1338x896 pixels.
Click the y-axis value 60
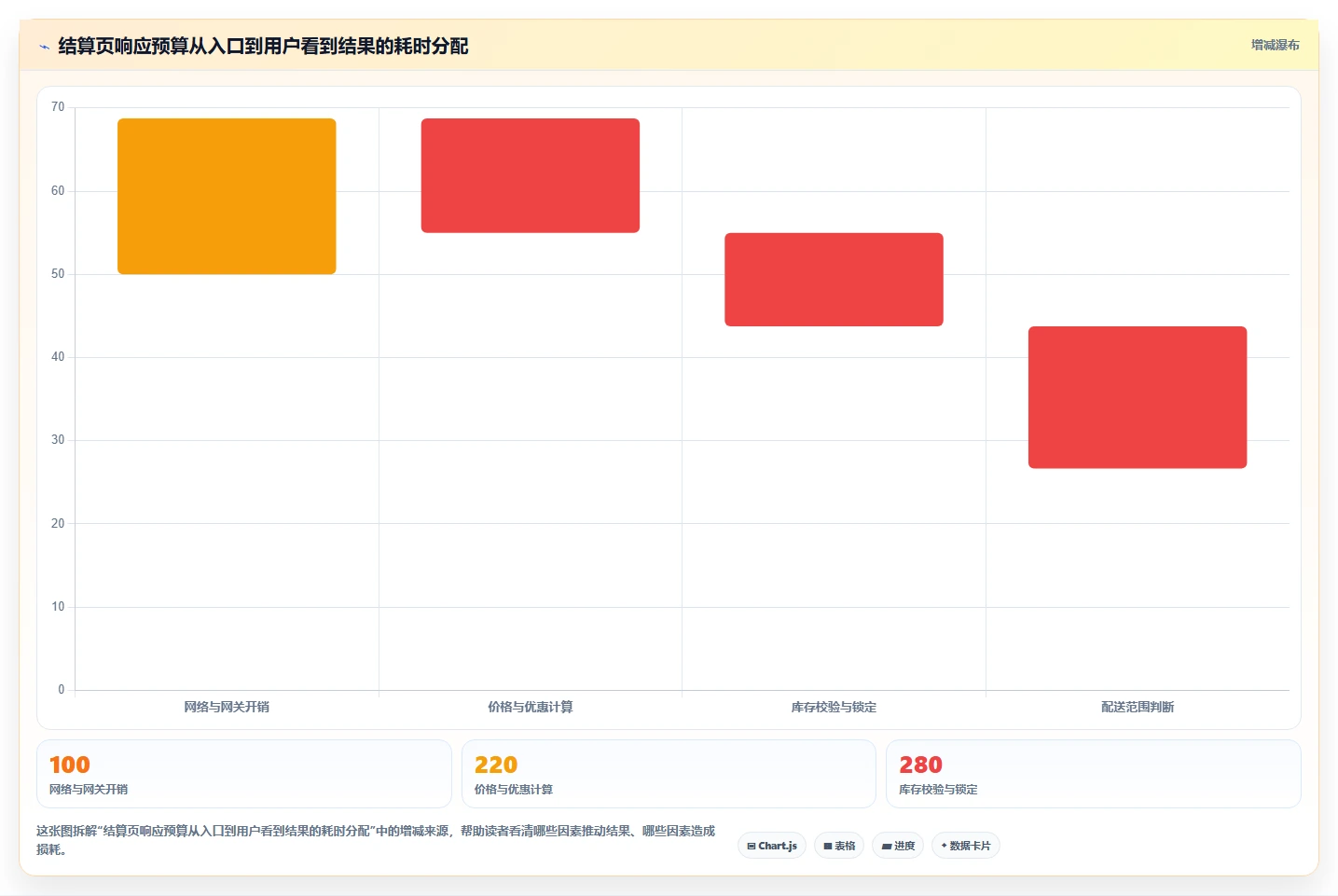(58, 191)
